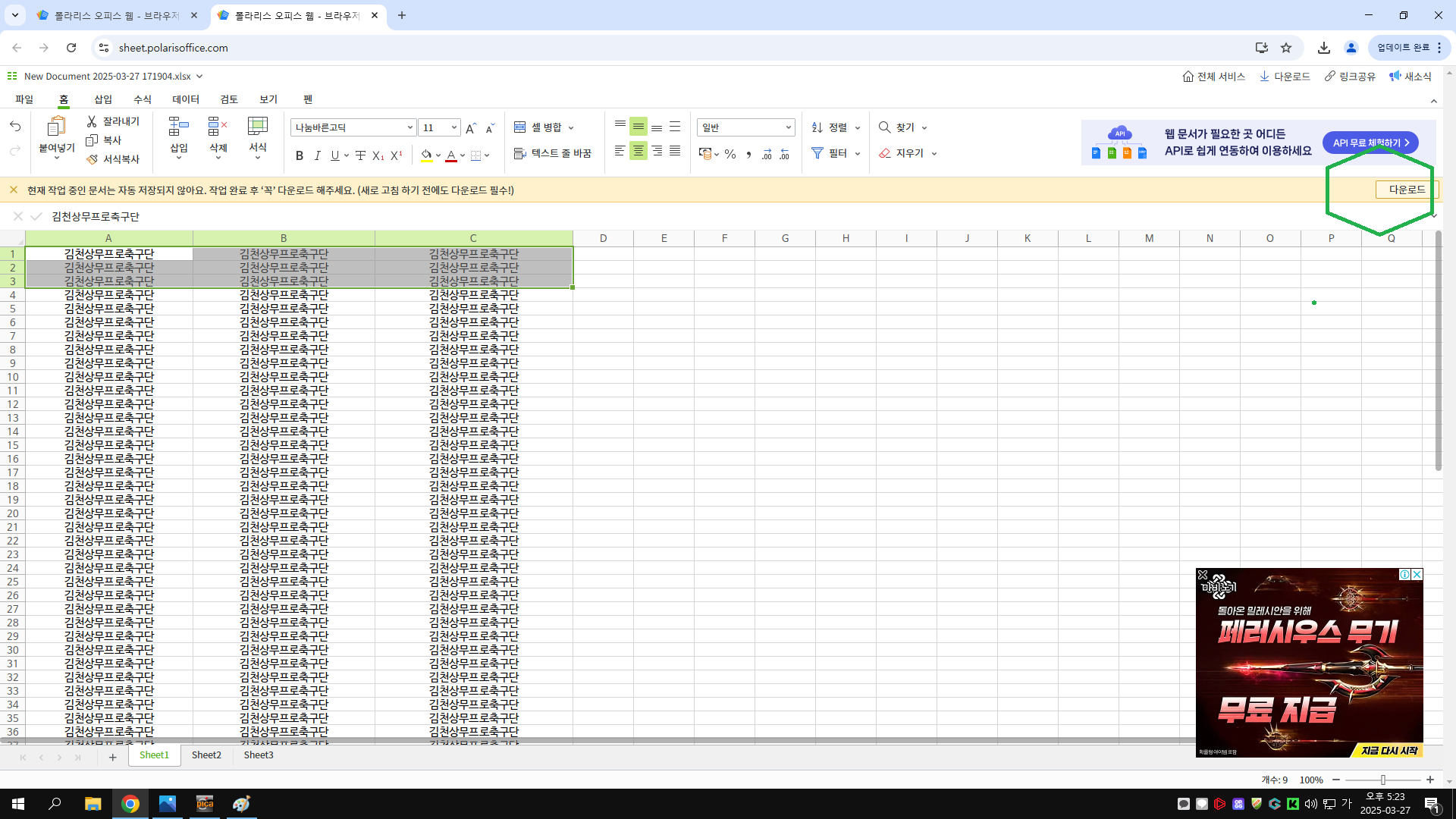The image size is (1456, 819).
Task: Click the percent number format icon
Action: pyautogui.click(x=730, y=154)
